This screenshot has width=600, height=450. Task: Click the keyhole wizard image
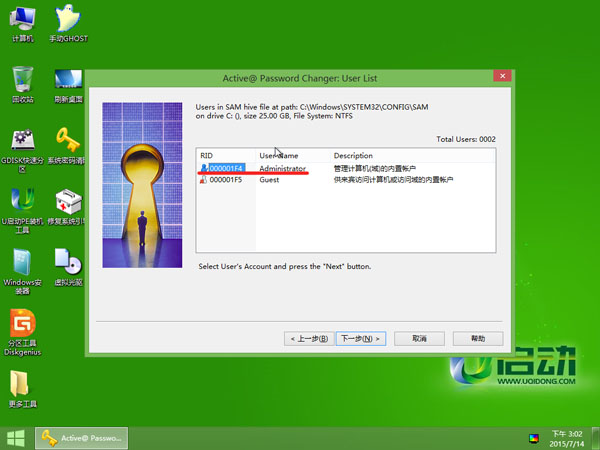(142, 185)
